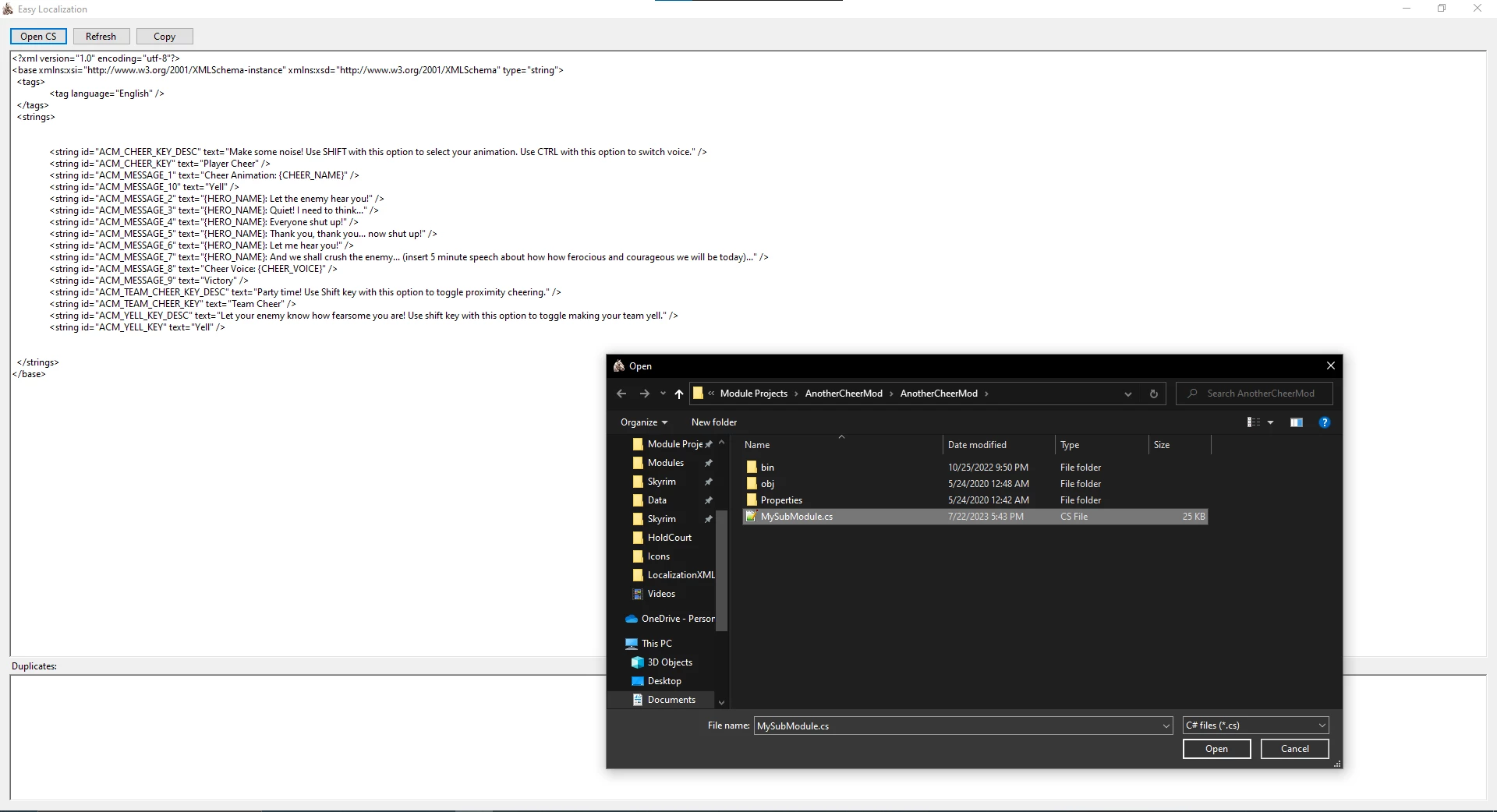The image size is (1497, 812).
Task: Open the Organize menu
Action: (x=644, y=422)
